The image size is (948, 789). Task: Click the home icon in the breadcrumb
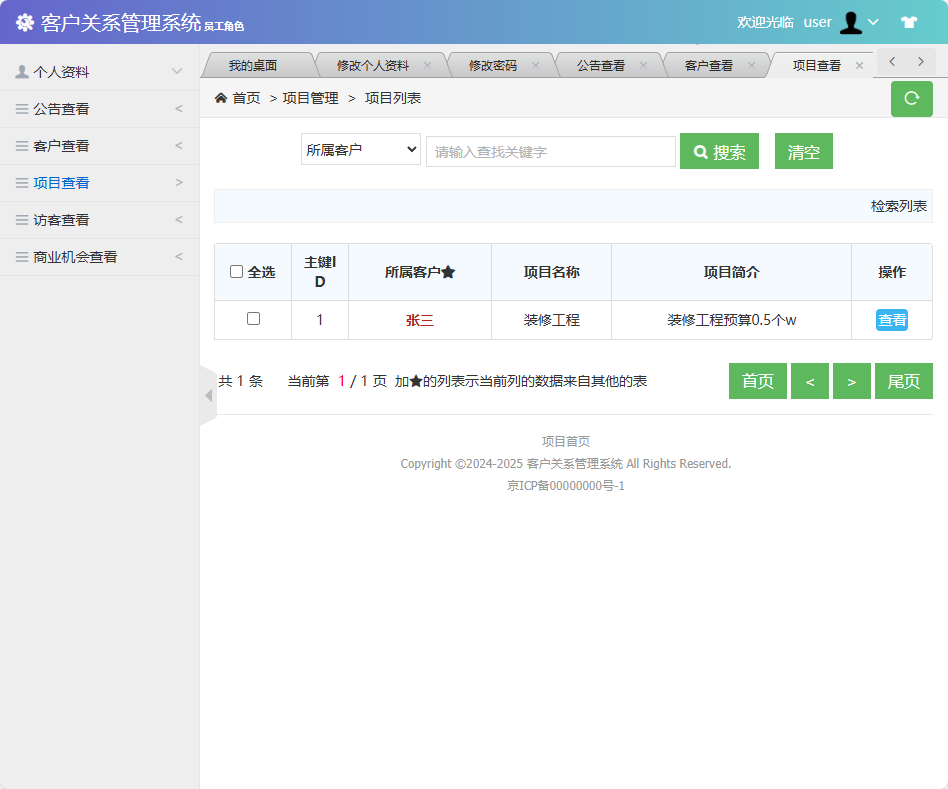coord(219,98)
